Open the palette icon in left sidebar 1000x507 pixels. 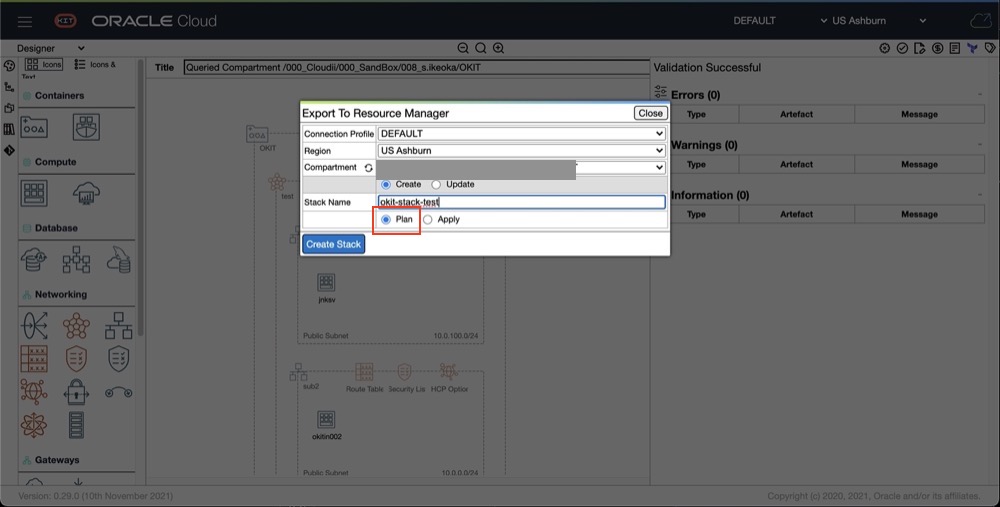pos(9,66)
